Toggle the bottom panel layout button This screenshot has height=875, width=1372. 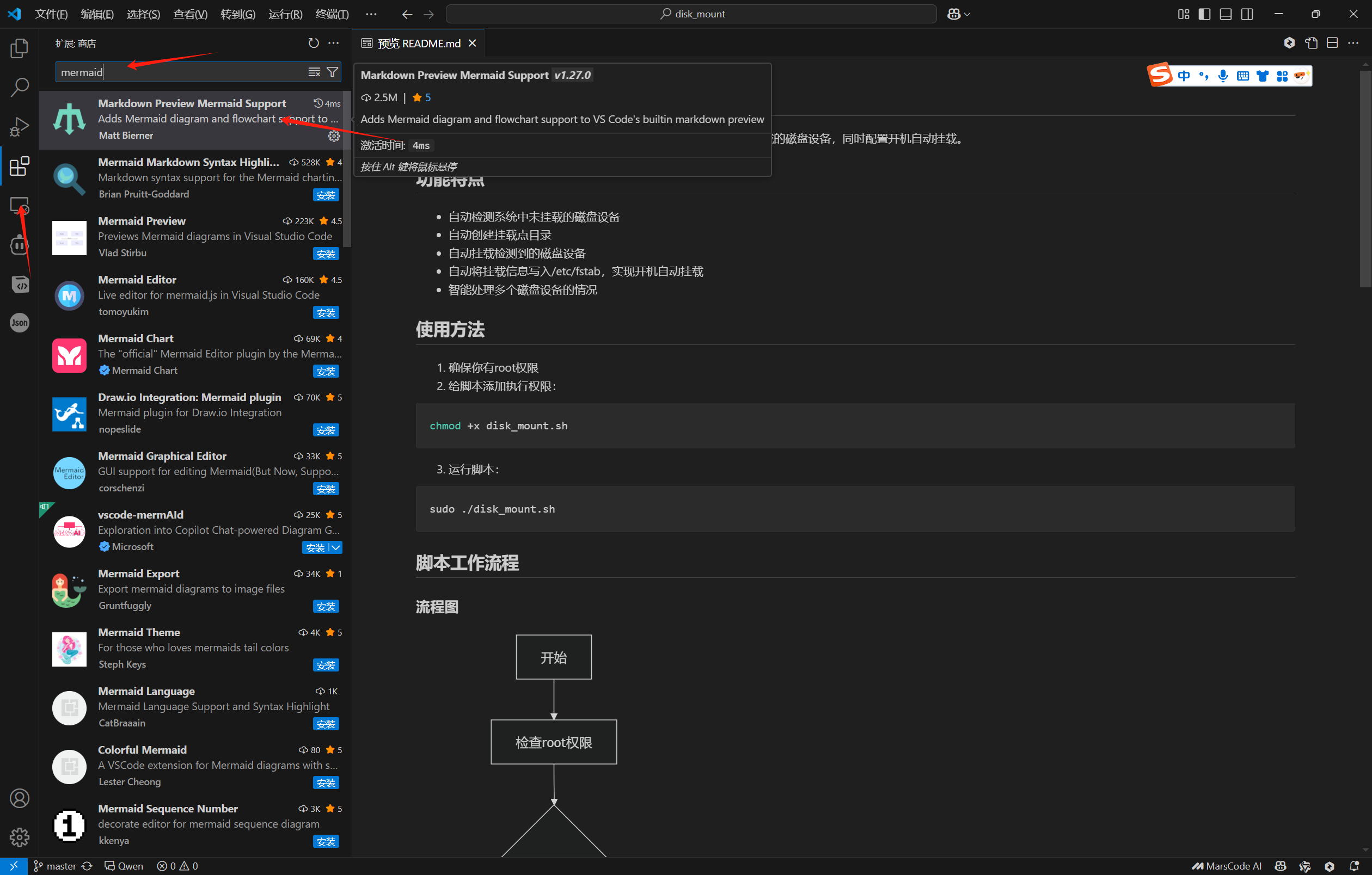pos(1226,14)
